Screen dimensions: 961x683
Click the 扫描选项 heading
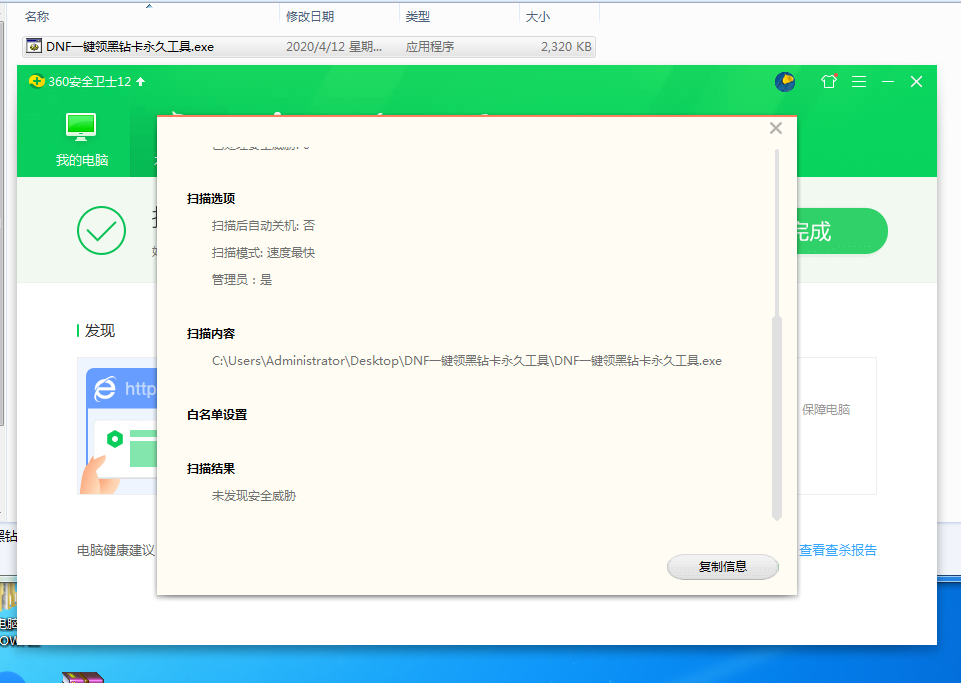click(x=211, y=199)
